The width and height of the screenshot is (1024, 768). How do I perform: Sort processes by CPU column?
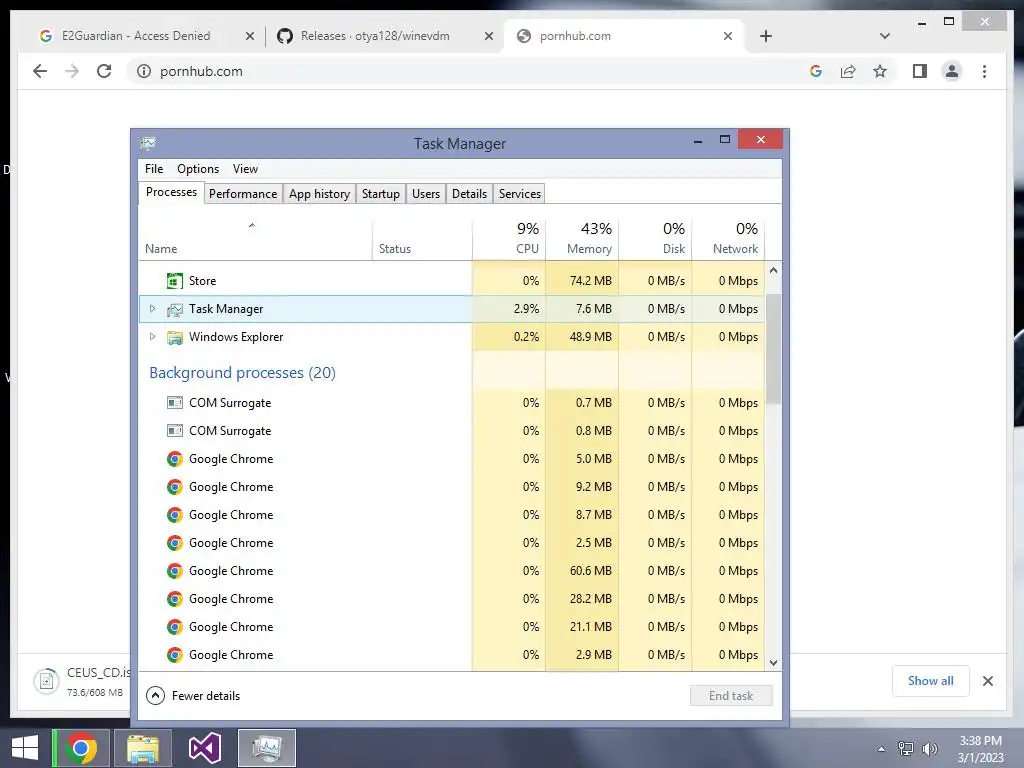pyautogui.click(x=509, y=238)
